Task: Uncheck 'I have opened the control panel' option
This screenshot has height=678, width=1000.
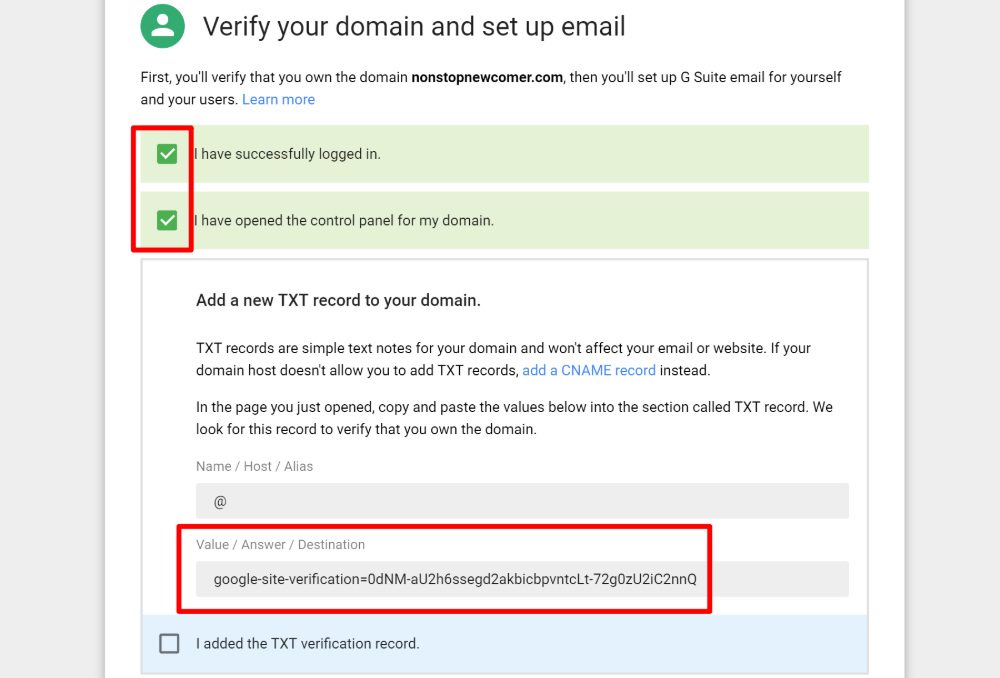Action: pyautogui.click(x=168, y=220)
